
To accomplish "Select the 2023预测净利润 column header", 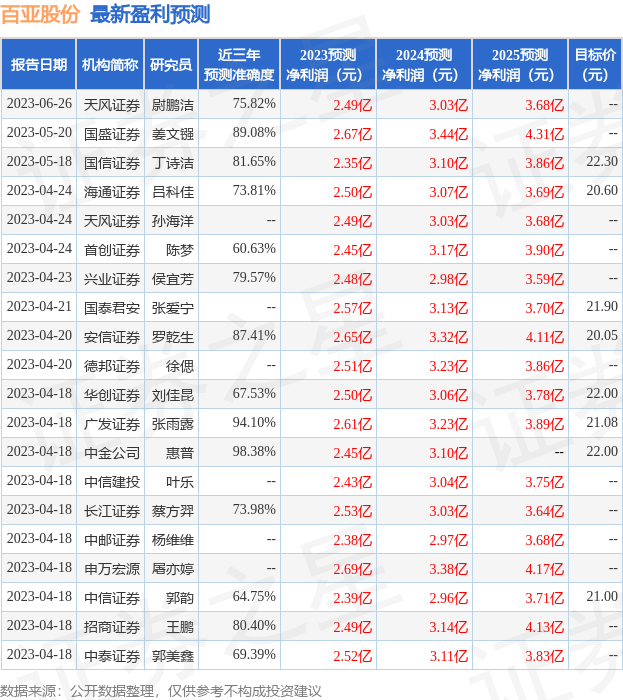I will (328, 64).
